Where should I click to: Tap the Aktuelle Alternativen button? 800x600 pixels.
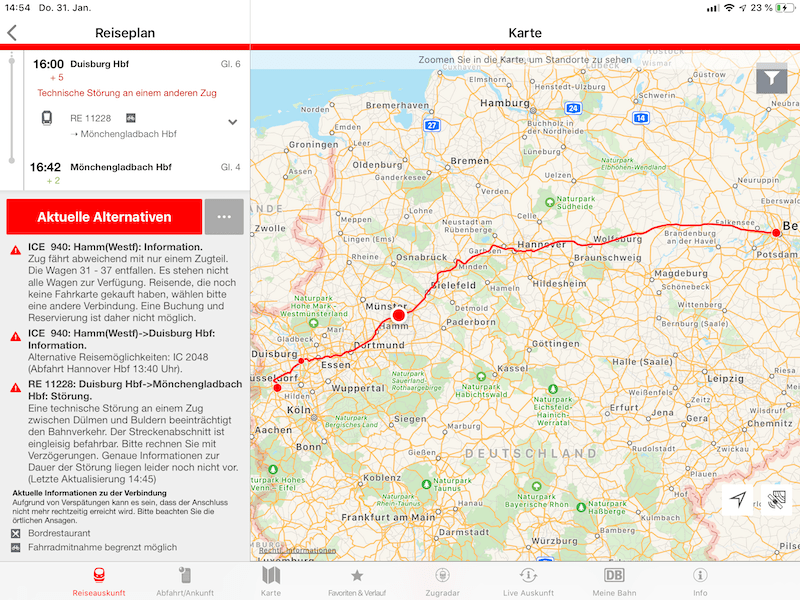coord(104,217)
